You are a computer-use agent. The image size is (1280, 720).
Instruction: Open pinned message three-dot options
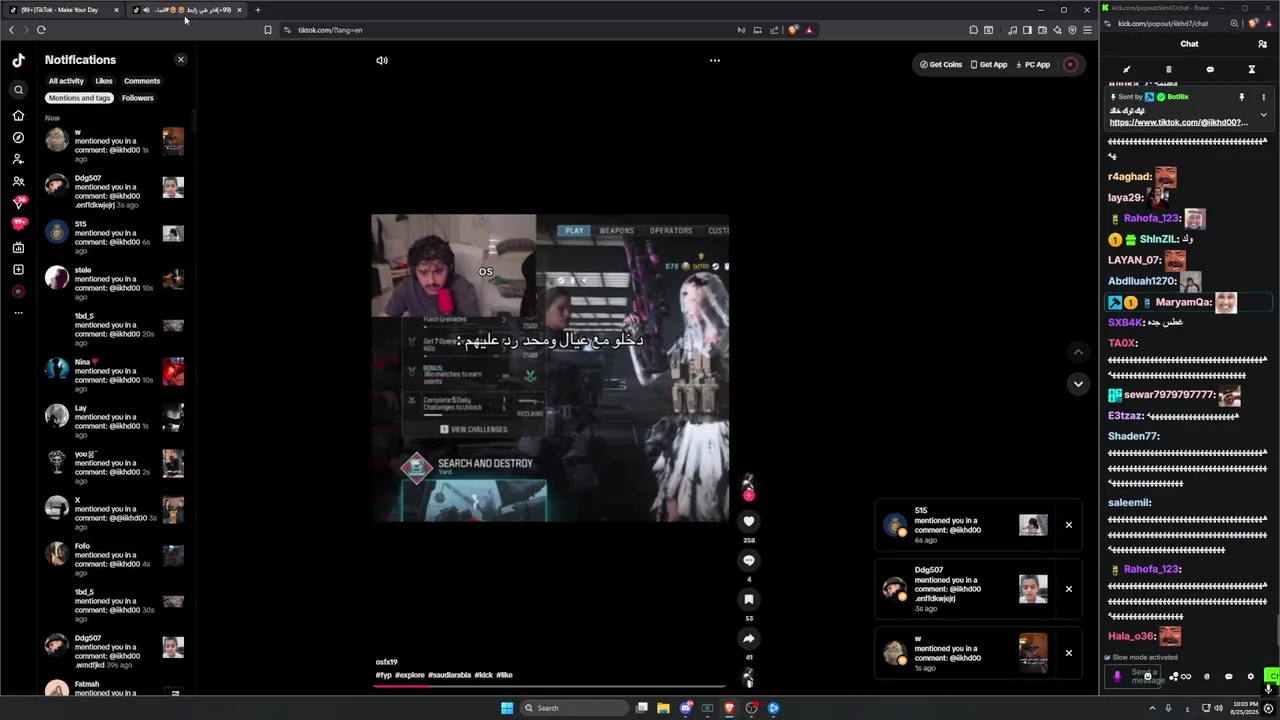click(1263, 97)
